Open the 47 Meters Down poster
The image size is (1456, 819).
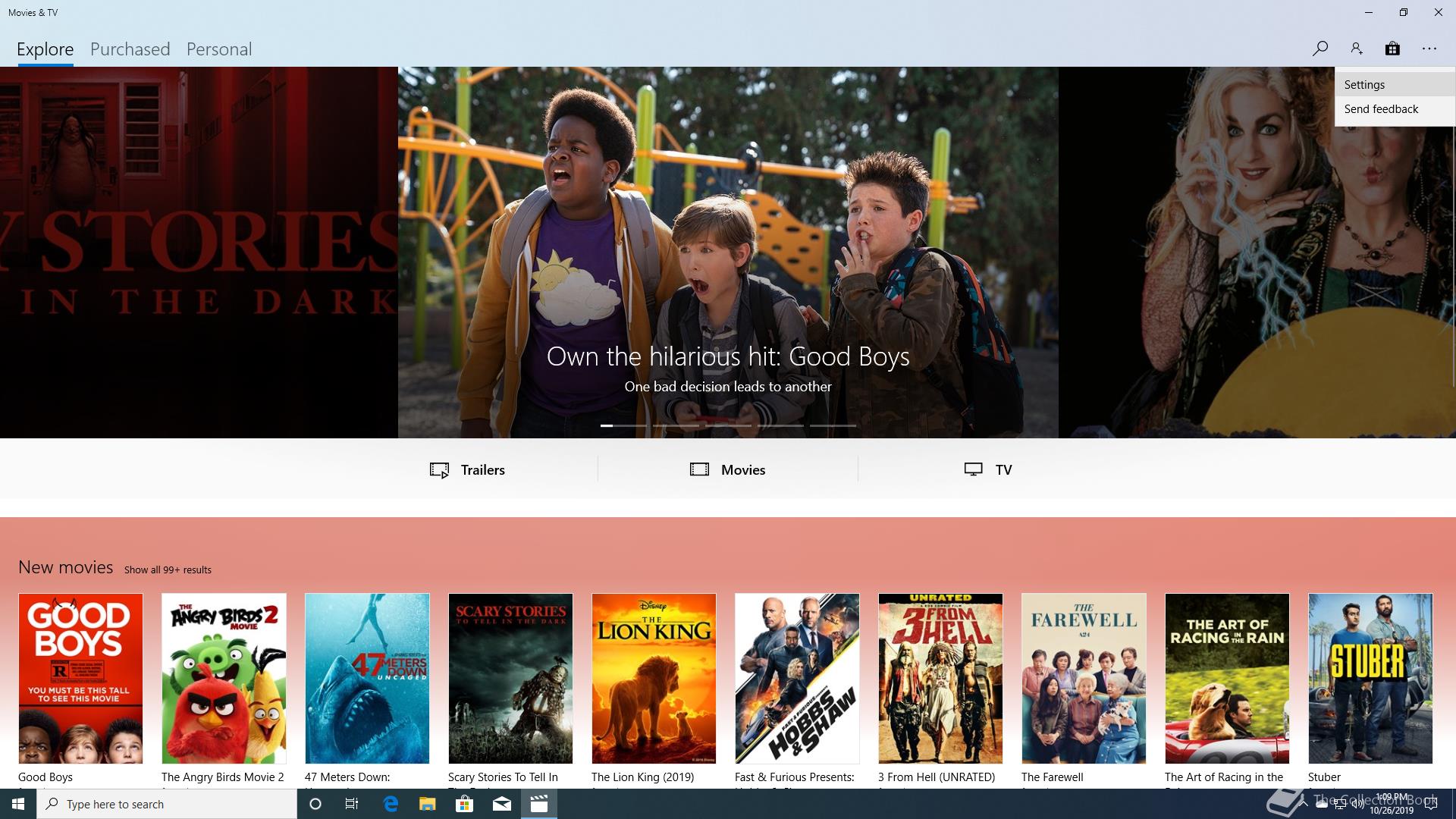[x=367, y=679]
